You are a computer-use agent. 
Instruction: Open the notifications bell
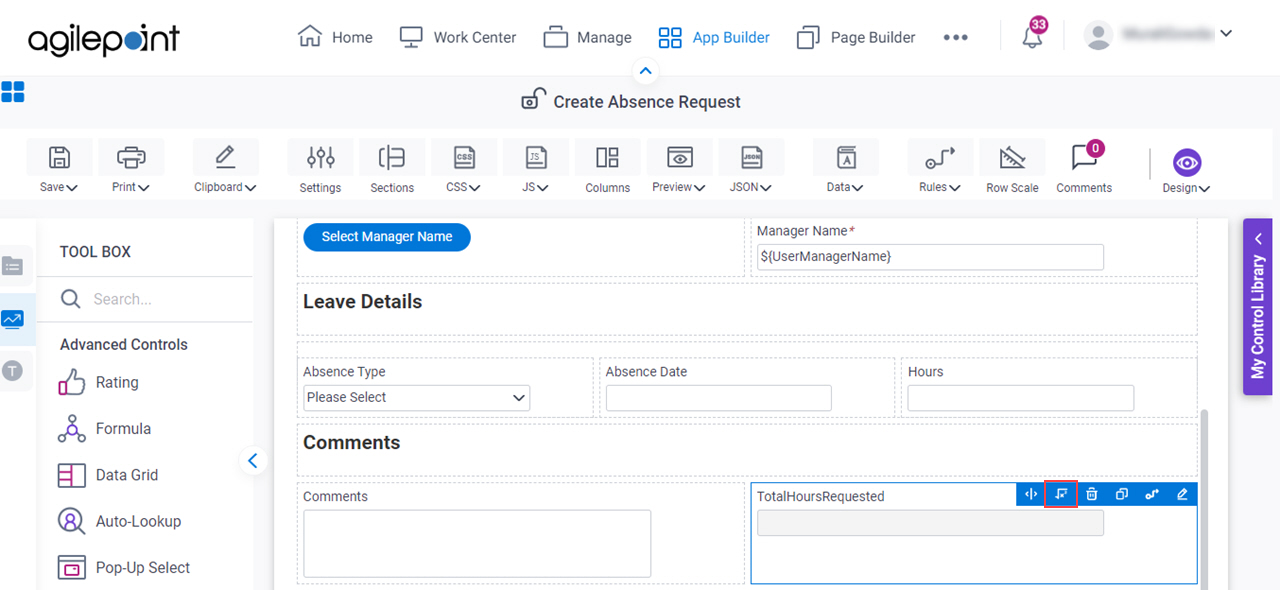1033,35
